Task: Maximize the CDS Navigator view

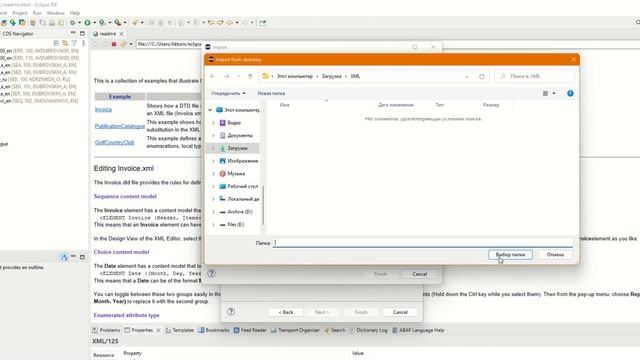Action: 82,33
